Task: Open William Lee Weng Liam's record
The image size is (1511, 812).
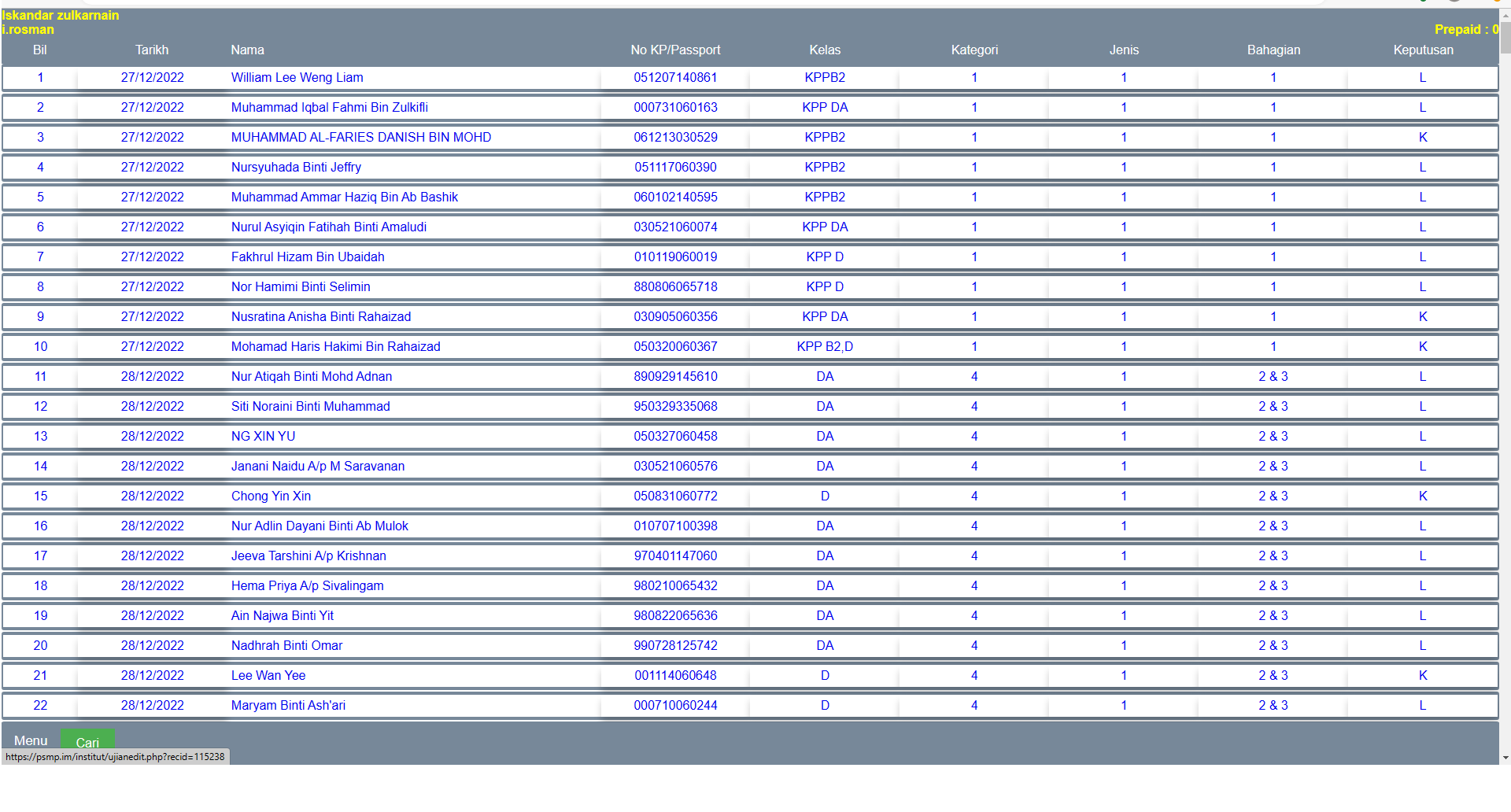Action: click(x=297, y=78)
